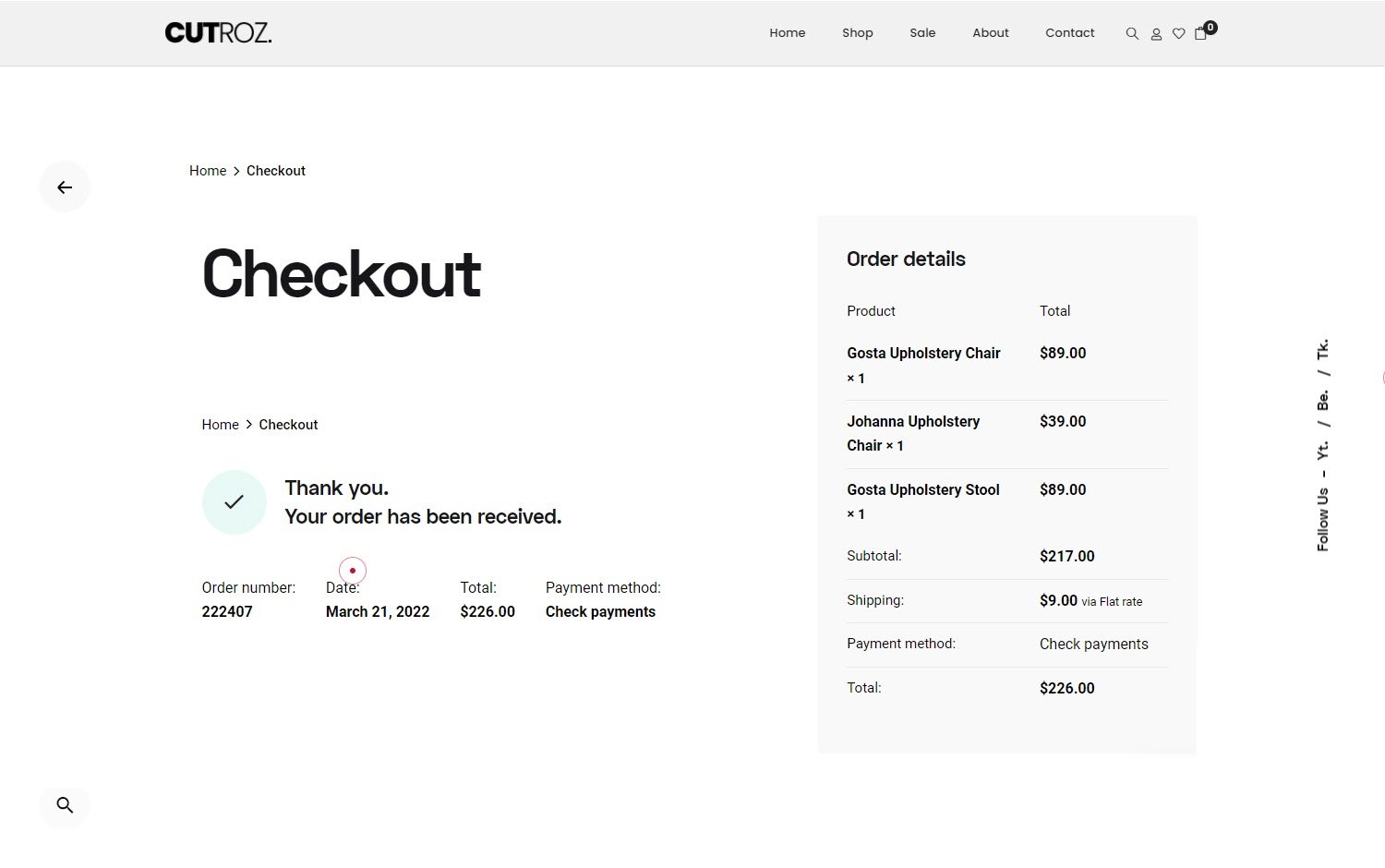The image size is (1385, 868).
Task: Open the Tk. social link
Action: (1322, 353)
